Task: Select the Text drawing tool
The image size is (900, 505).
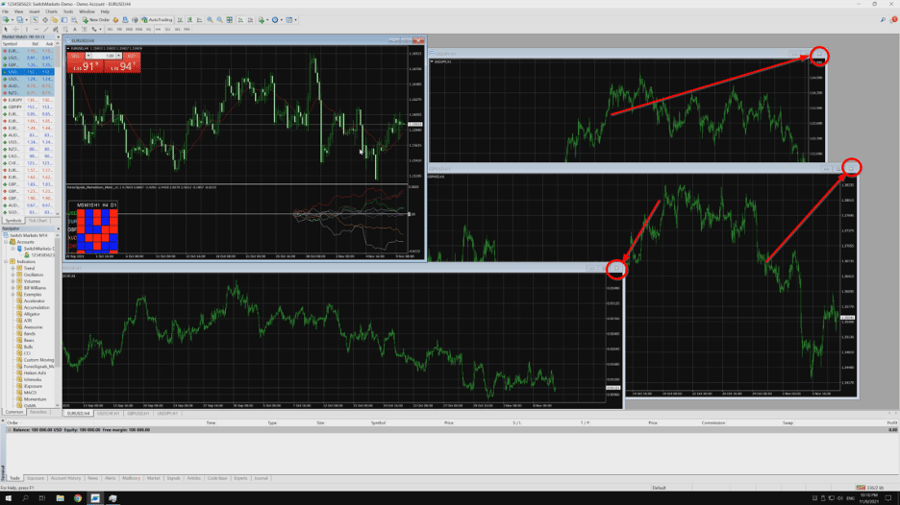Action: 75,29
